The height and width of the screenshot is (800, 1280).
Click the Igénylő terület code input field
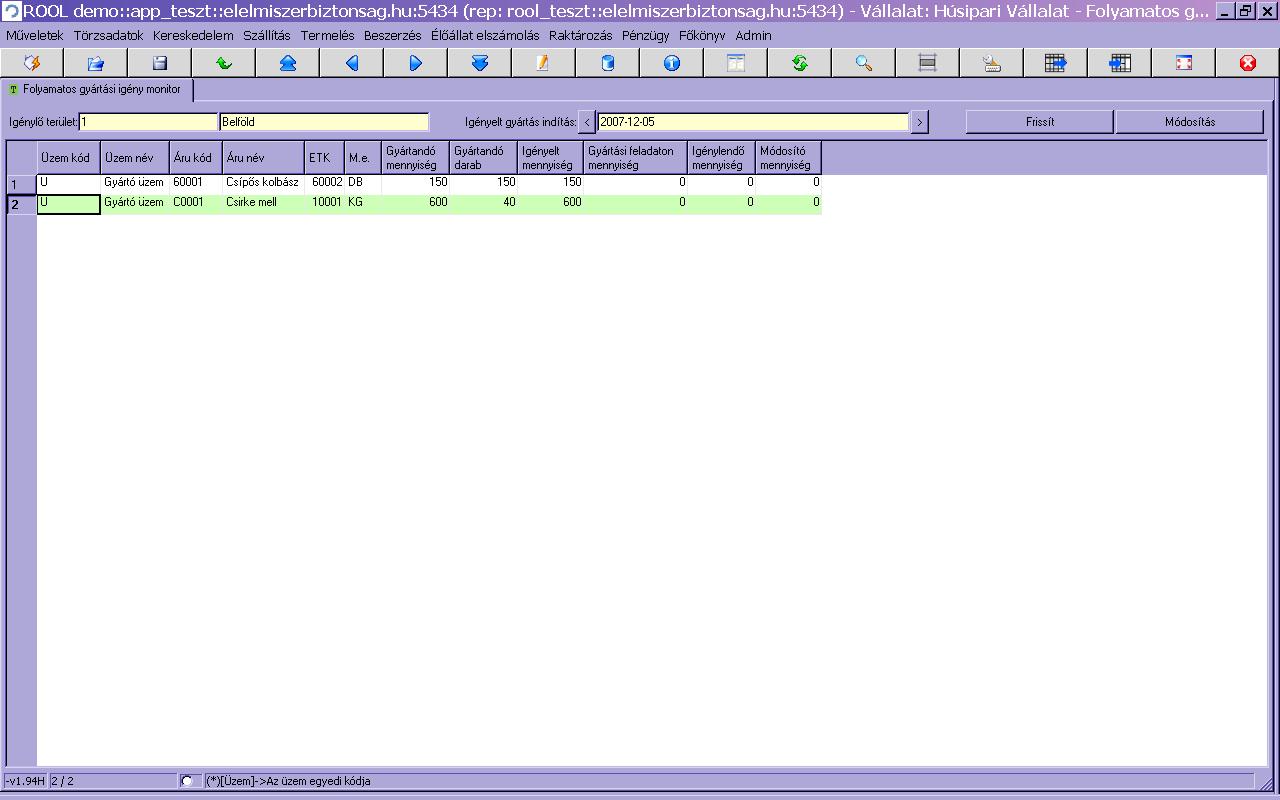148,122
